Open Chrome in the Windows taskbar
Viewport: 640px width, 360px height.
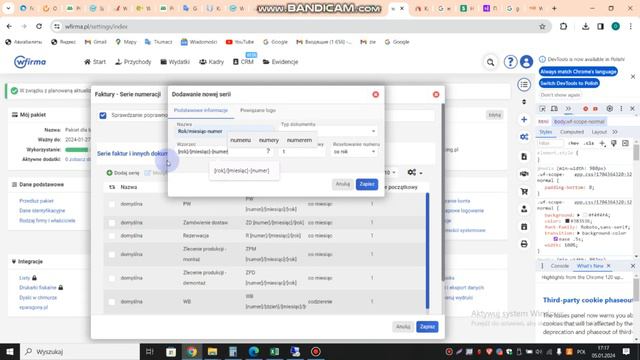[192, 351]
